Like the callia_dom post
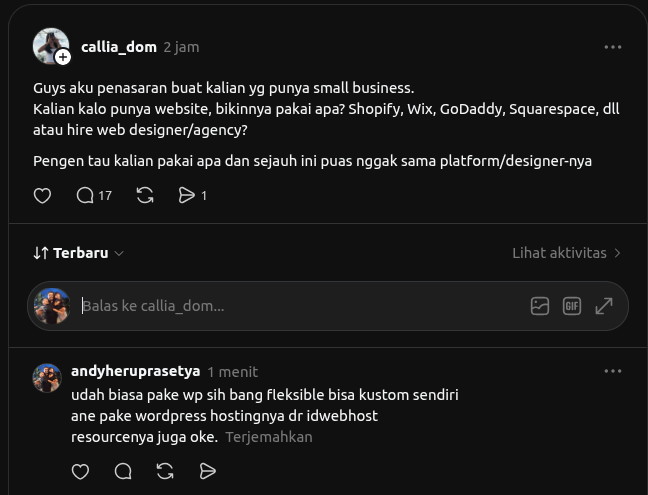The height and width of the screenshot is (495, 648). [42, 195]
